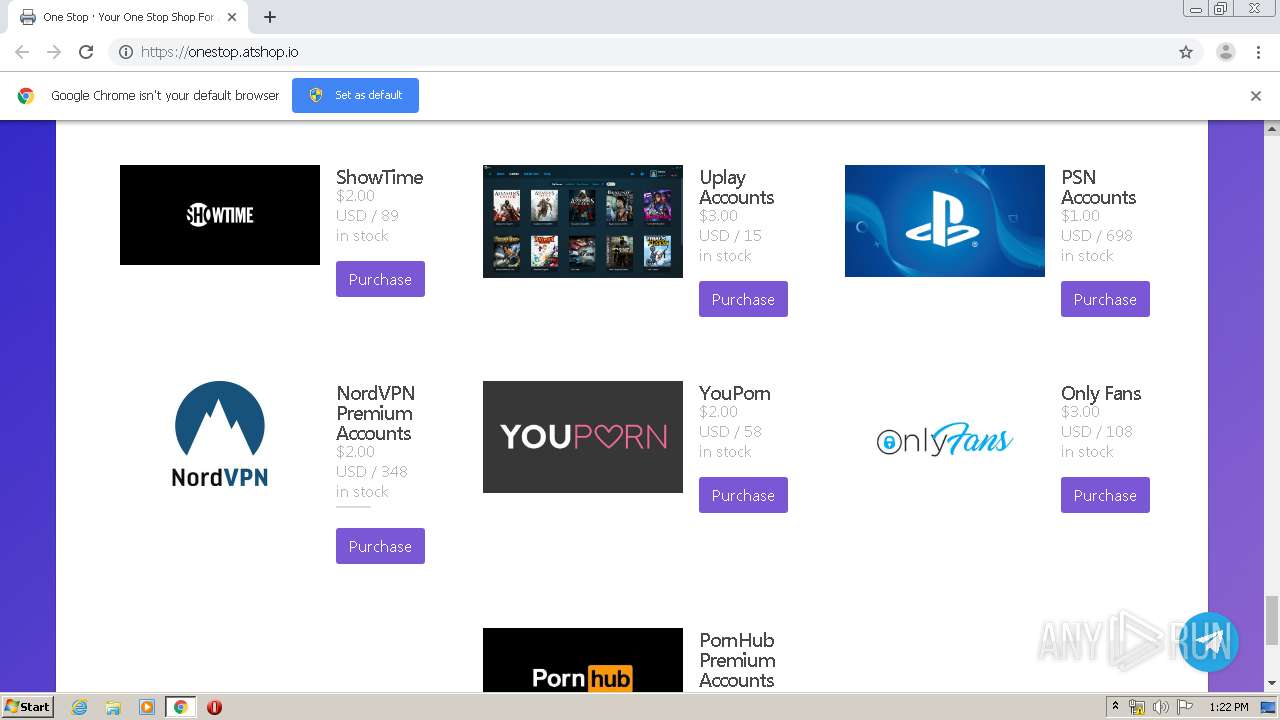Bookmark this page with the star
This screenshot has height=720, width=1280.
pyautogui.click(x=1186, y=52)
